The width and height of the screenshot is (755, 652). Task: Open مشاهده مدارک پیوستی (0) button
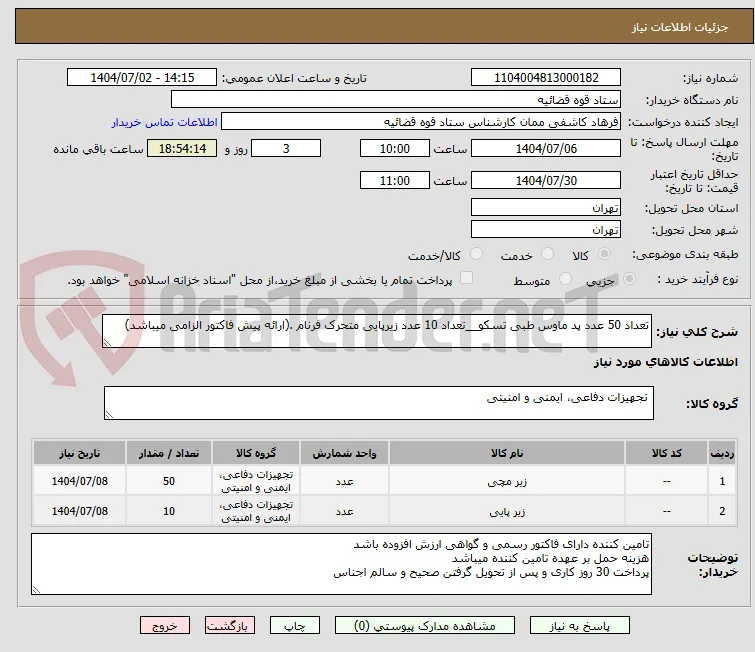coord(425,626)
